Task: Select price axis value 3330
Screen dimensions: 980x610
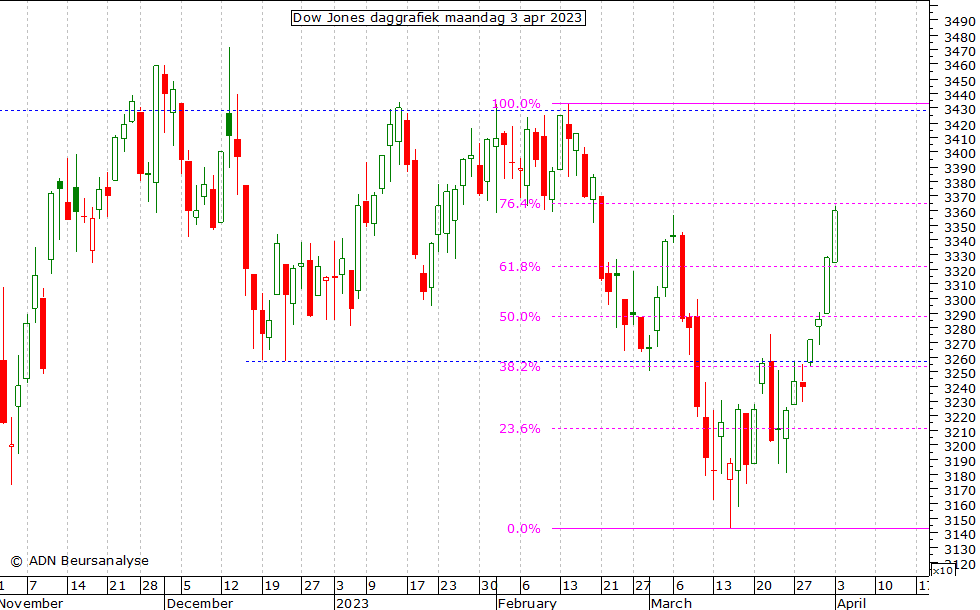Action: point(959,257)
